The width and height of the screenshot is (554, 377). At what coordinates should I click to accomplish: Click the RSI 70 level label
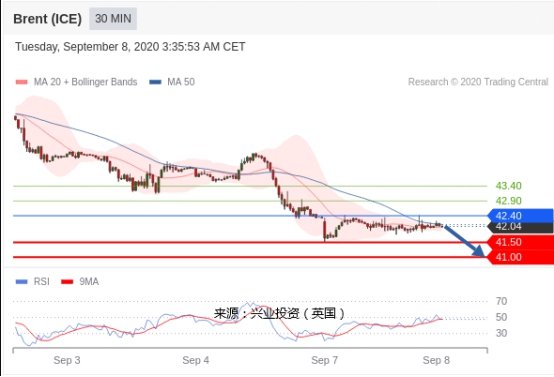(x=501, y=301)
